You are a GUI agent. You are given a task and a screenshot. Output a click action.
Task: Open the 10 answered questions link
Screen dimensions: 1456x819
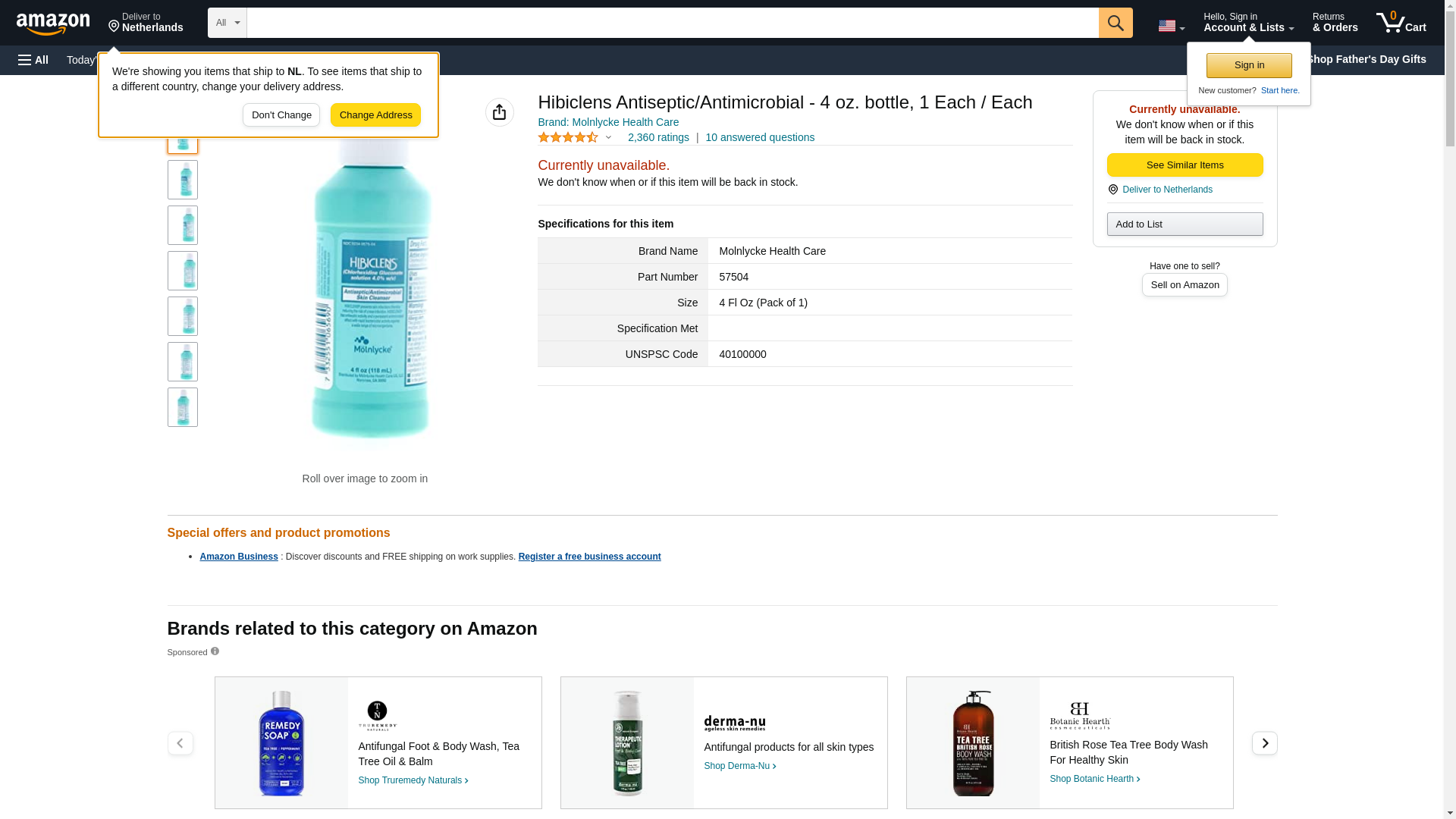[x=759, y=137]
